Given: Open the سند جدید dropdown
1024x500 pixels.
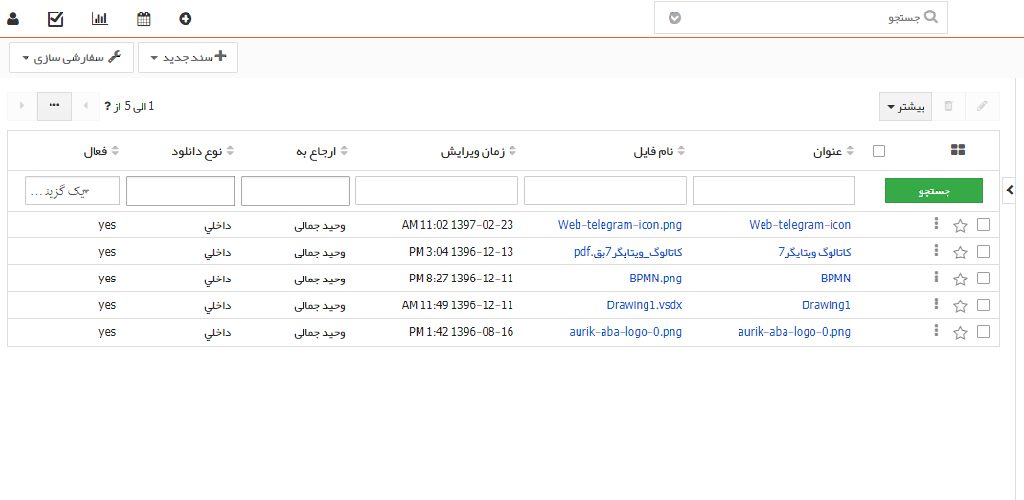Looking at the screenshot, I should pyautogui.click(x=188, y=58).
